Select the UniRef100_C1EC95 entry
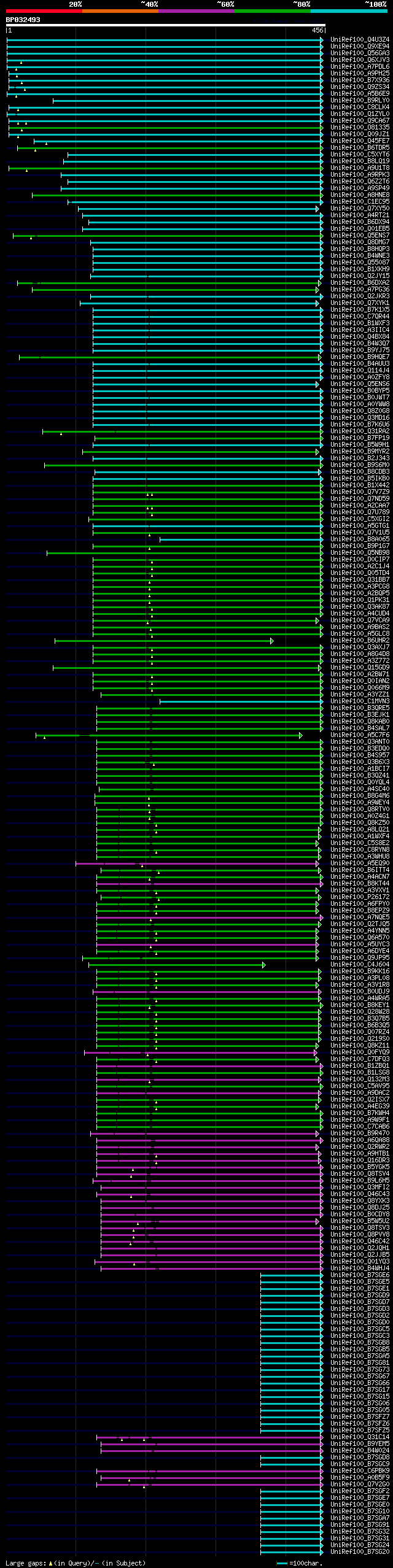Image resolution: width=393 pixels, height=1568 pixels. coord(360,202)
